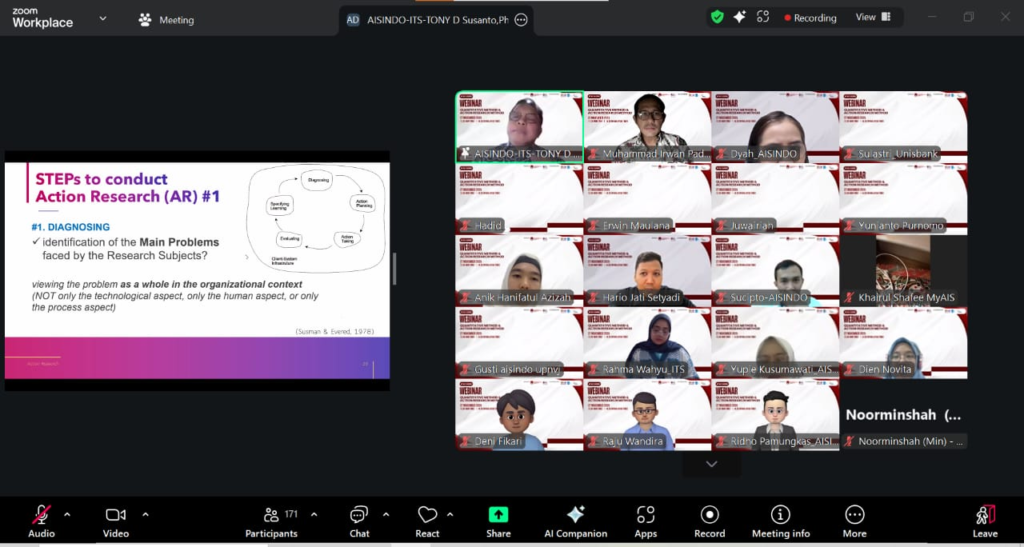Open the Zoom Workplace dropdown chevron
The height and width of the screenshot is (547, 1024).
pos(102,19)
